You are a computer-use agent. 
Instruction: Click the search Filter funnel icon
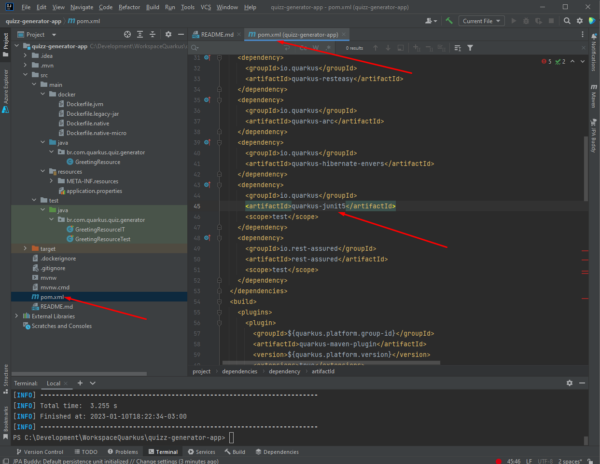[470, 48]
